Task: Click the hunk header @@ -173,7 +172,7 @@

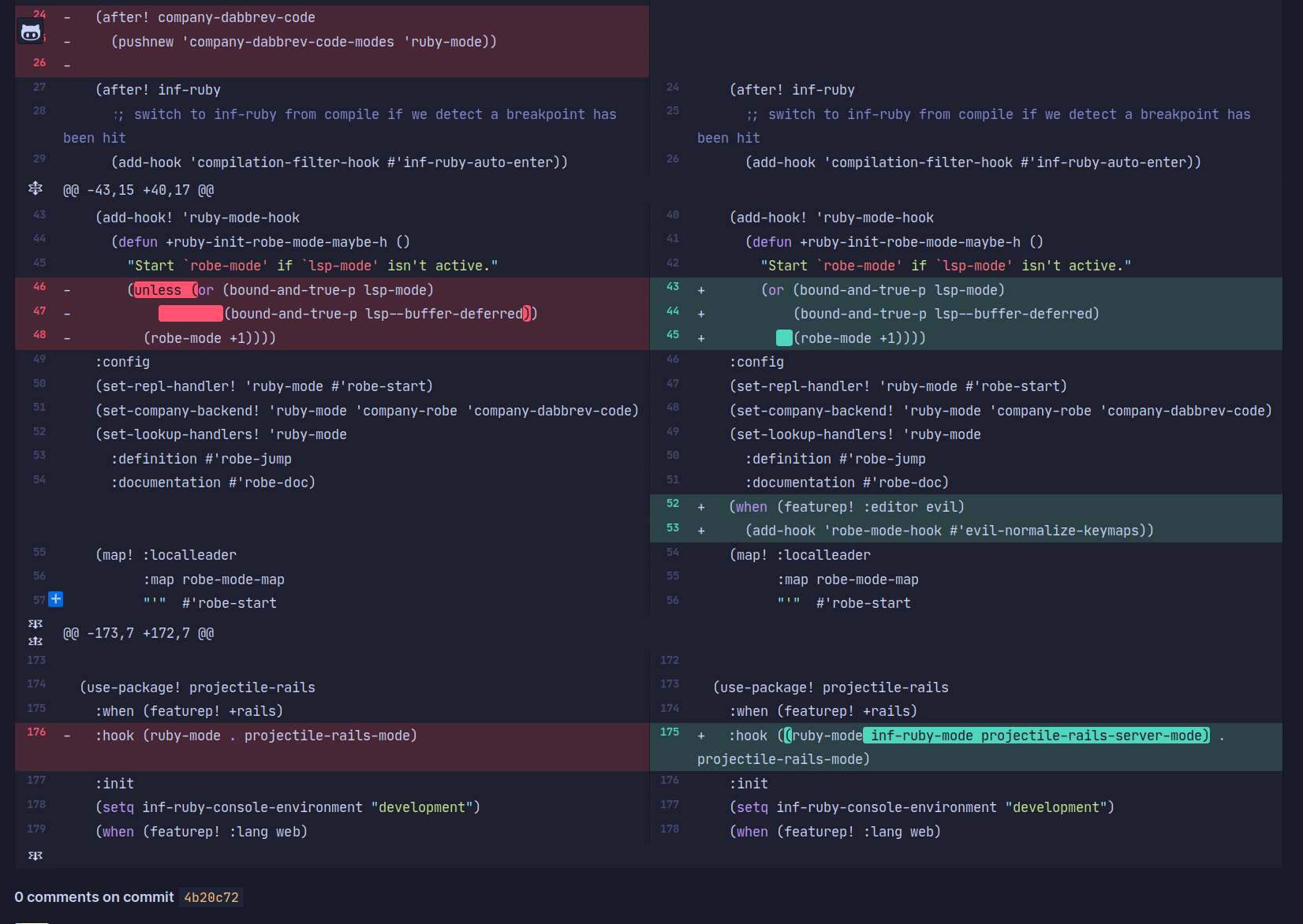Action: pos(137,632)
